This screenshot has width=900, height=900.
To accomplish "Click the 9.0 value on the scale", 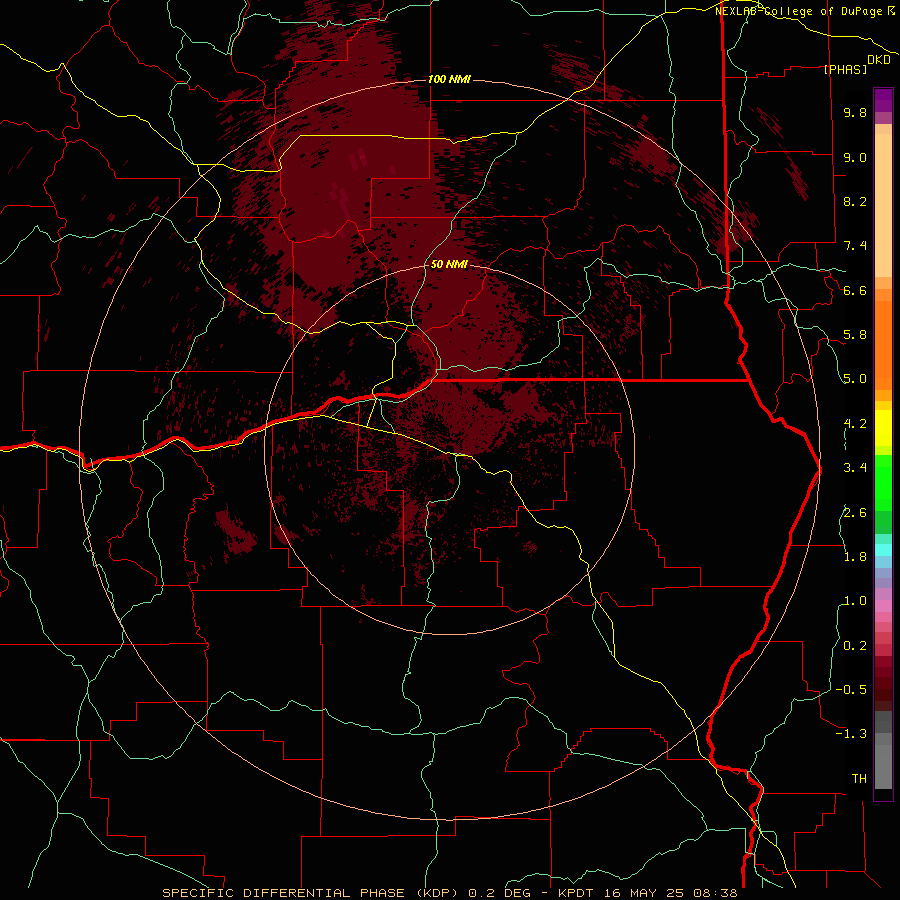I will pos(855,157).
